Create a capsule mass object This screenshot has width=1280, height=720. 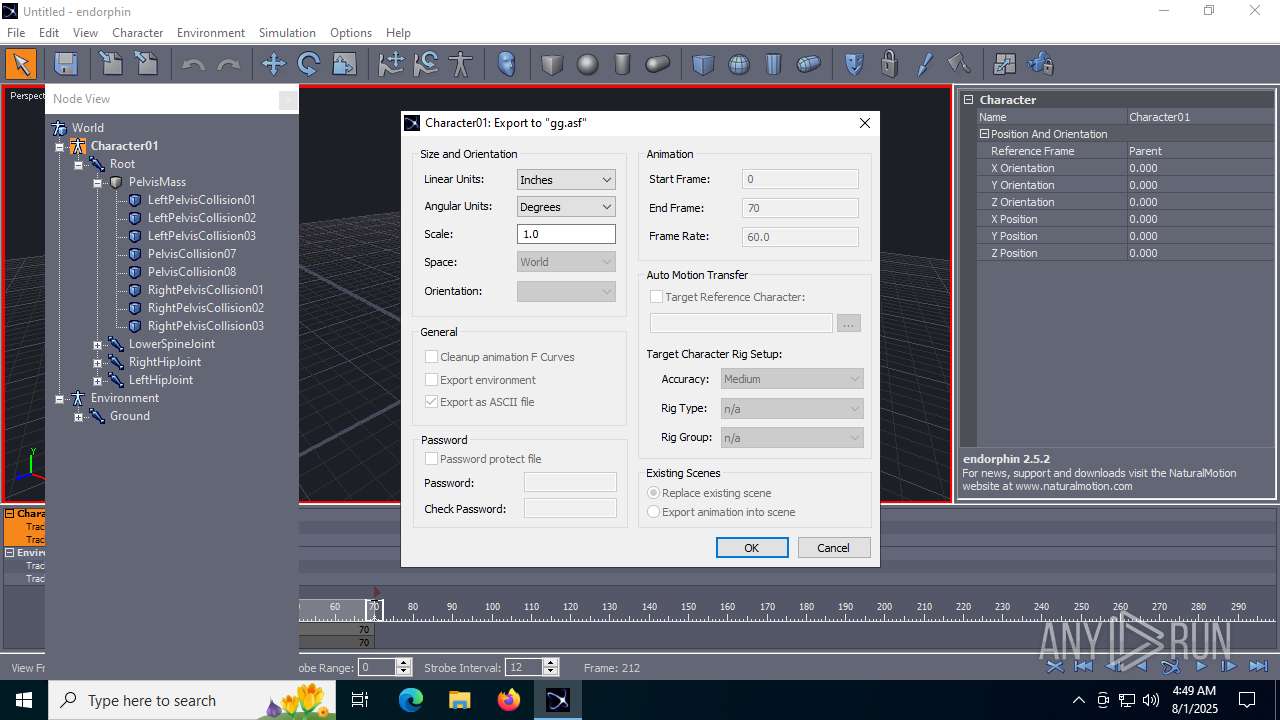(x=658, y=65)
